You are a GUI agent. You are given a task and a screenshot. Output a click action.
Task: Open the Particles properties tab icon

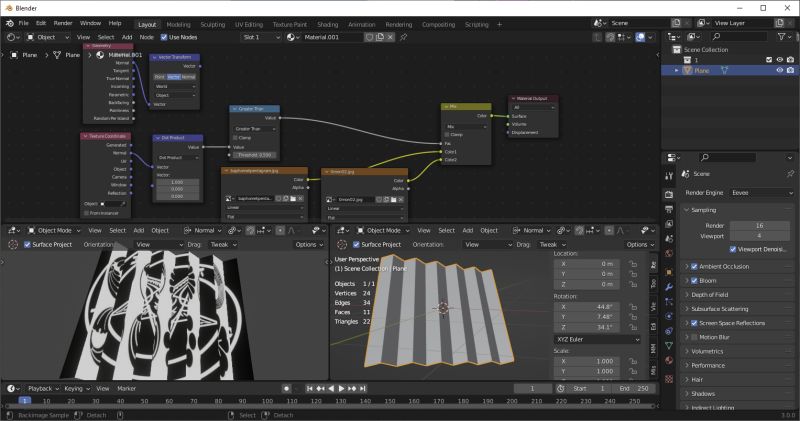pos(669,302)
